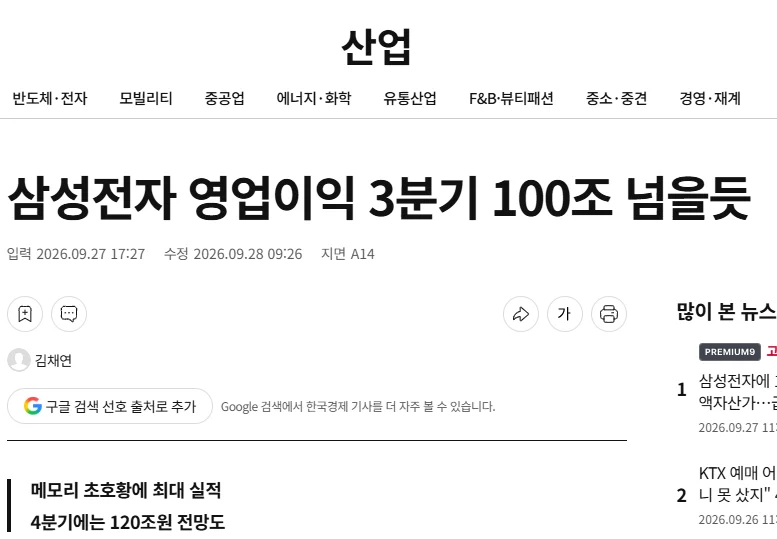The height and width of the screenshot is (539, 777).
Task: Click the 수정 2026.09.28 09:26 timestamp
Action: [x=233, y=254]
